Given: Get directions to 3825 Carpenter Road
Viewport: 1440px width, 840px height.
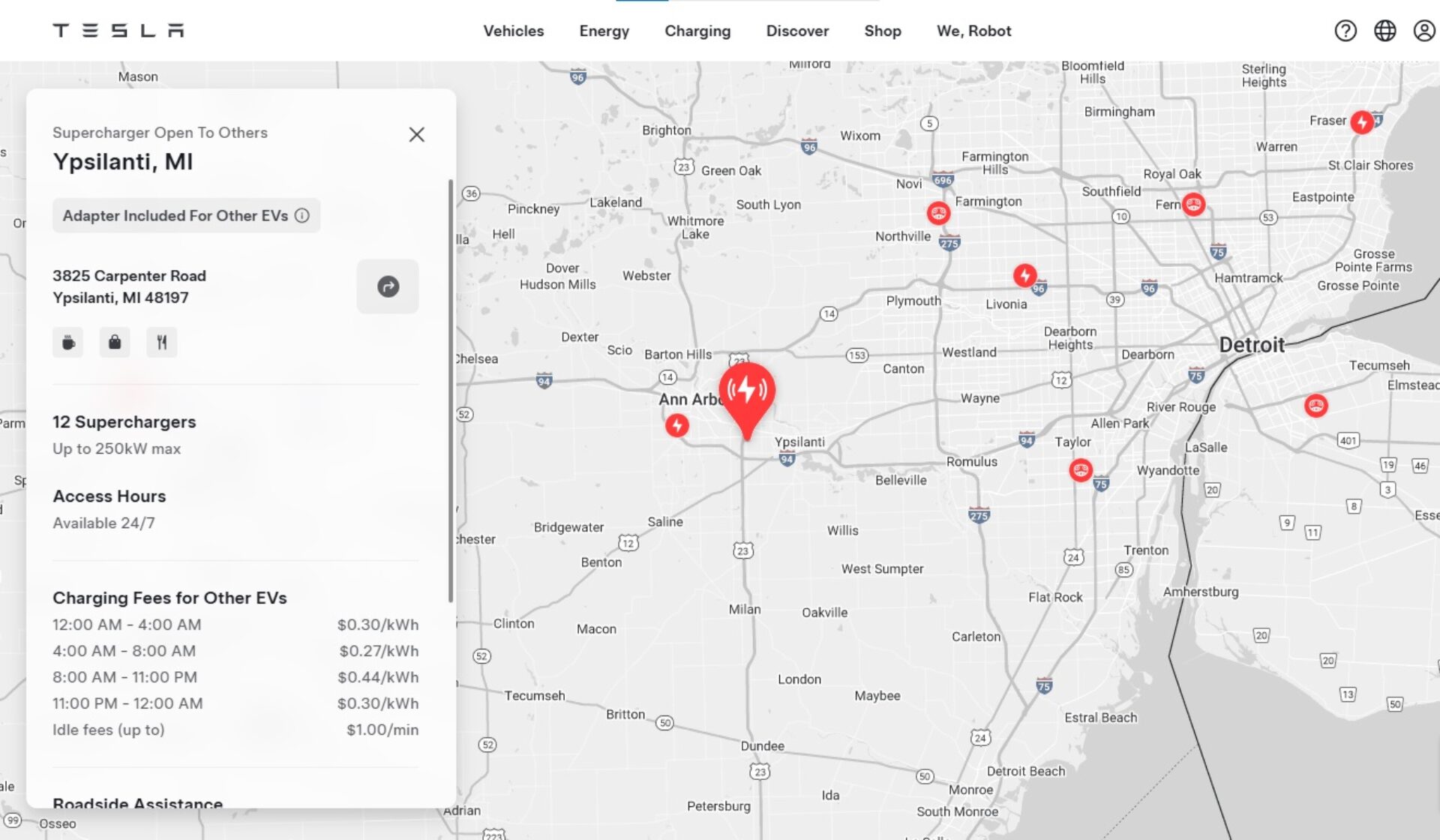Looking at the screenshot, I should click(388, 286).
